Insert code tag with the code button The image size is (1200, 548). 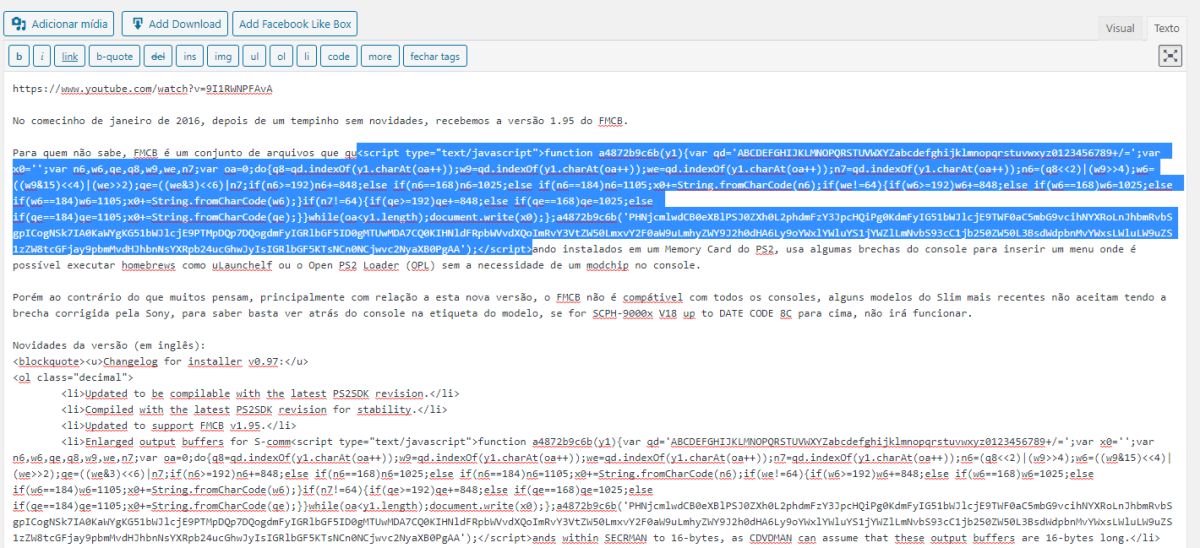pos(339,56)
